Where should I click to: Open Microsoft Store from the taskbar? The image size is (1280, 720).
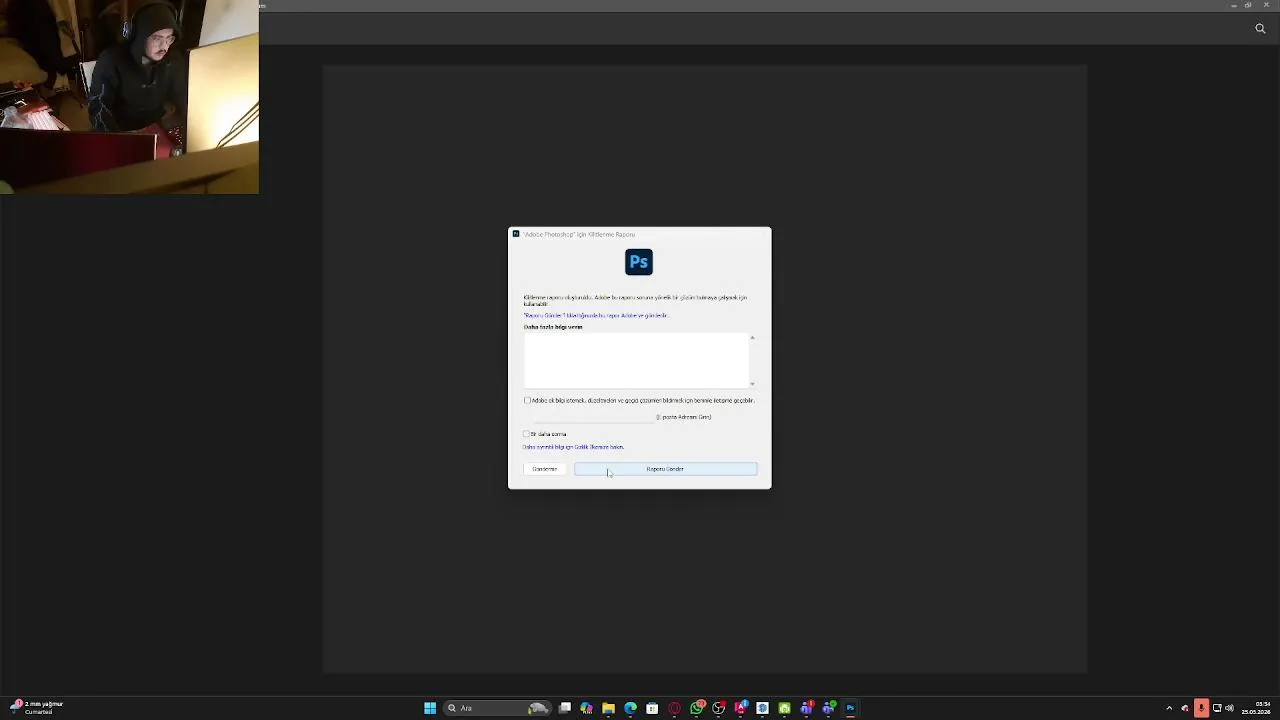[652, 708]
